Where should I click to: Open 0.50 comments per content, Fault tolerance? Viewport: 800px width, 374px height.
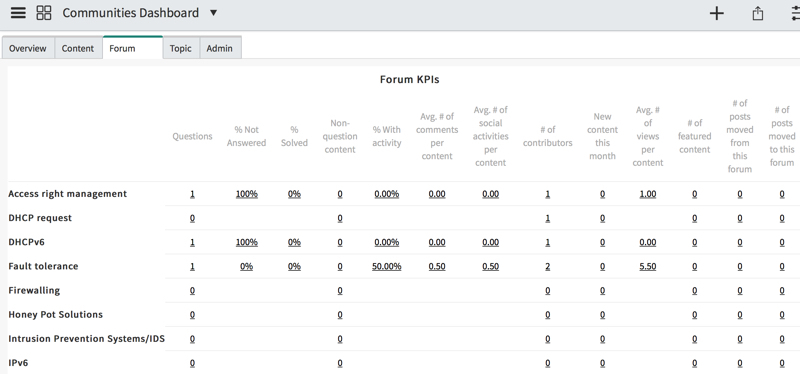(x=437, y=266)
